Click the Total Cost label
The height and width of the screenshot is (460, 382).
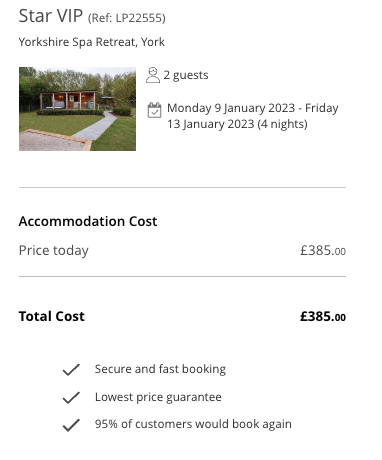click(52, 316)
